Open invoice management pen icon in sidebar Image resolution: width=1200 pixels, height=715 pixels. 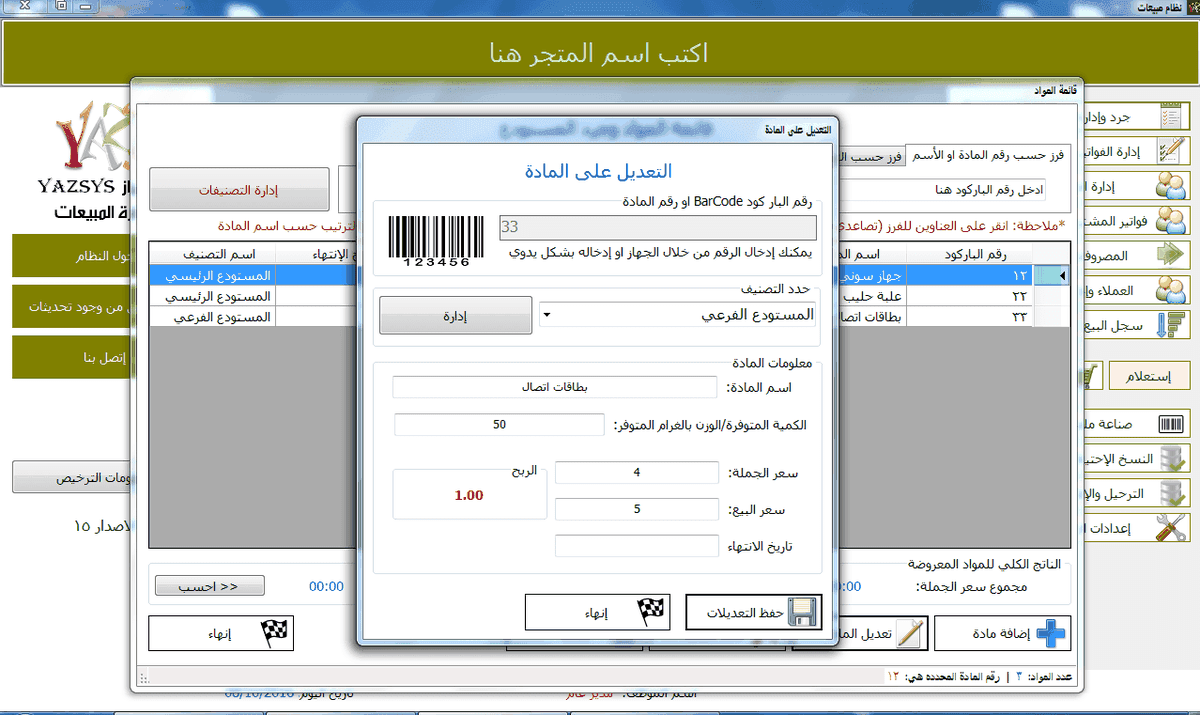tap(1169, 151)
